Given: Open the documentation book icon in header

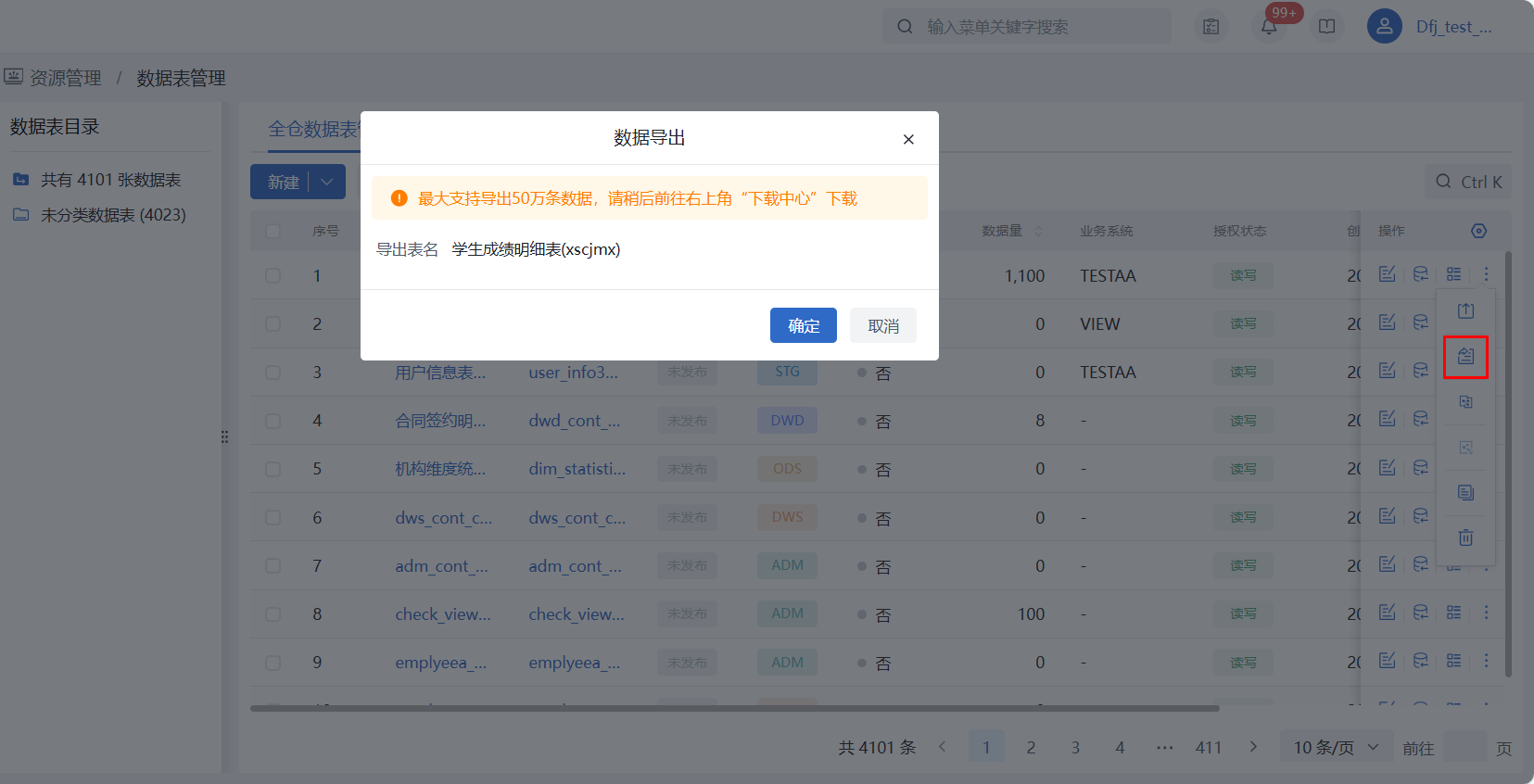Looking at the screenshot, I should coord(1326,27).
